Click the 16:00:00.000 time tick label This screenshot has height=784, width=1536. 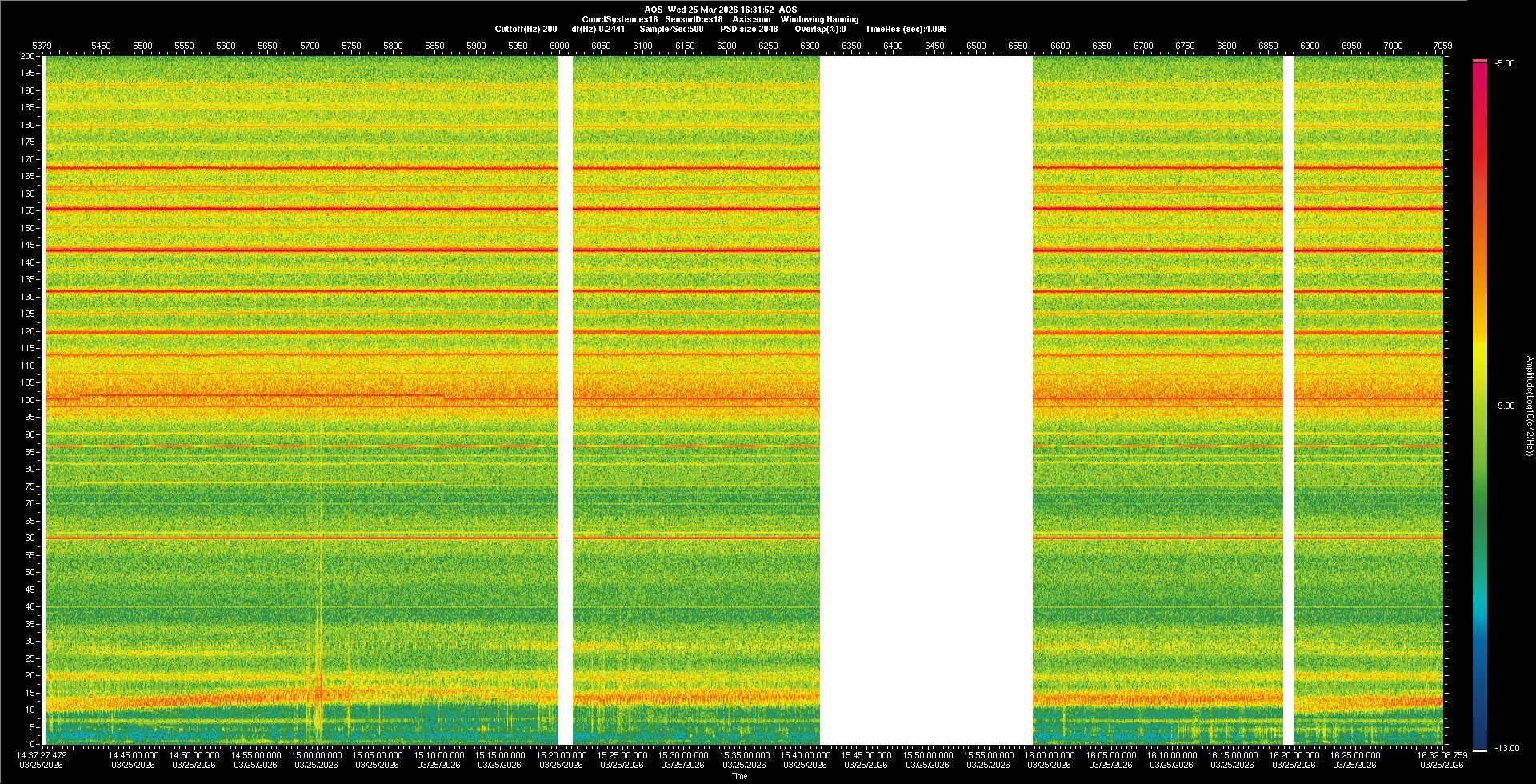1049,755
